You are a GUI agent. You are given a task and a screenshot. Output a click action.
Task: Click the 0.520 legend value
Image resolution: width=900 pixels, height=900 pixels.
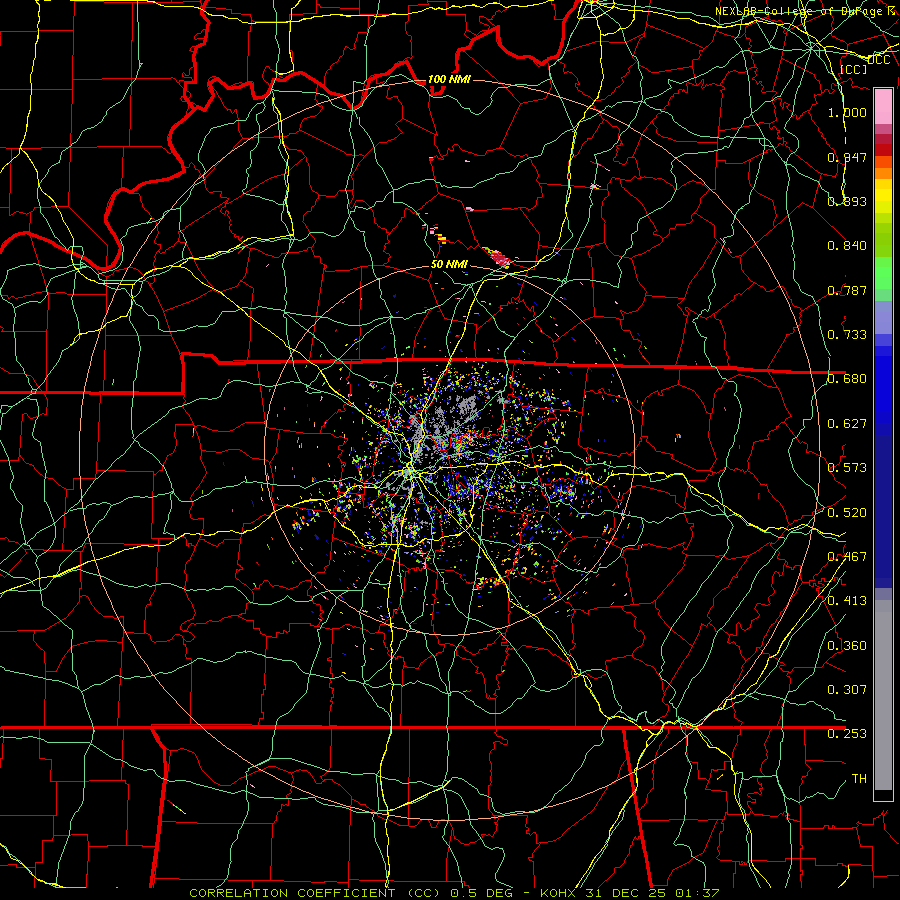pyautogui.click(x=847, y=512)
